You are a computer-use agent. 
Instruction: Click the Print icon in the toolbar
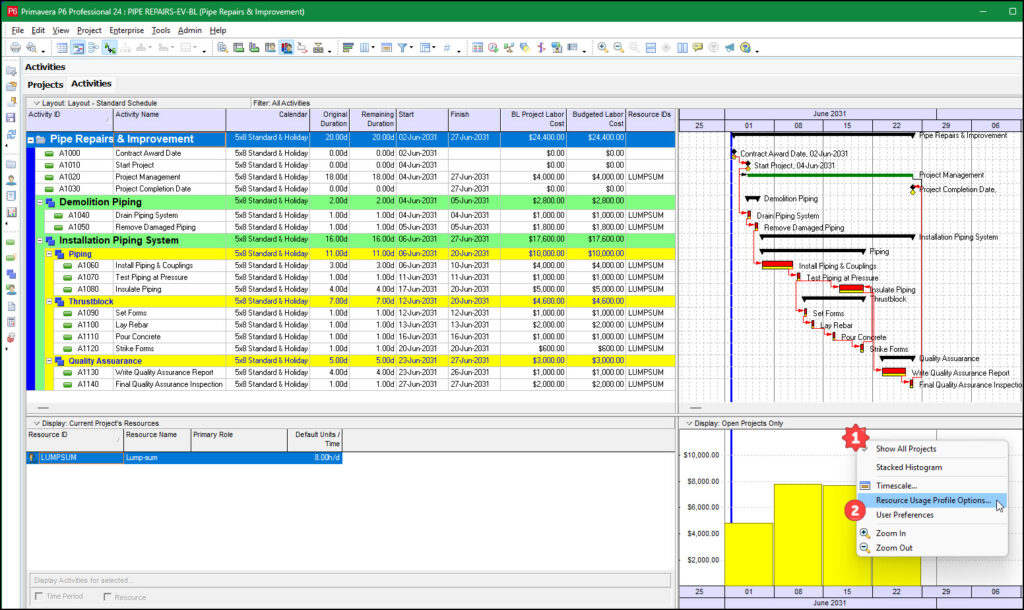pyautogui.click(x=15, y=47)
